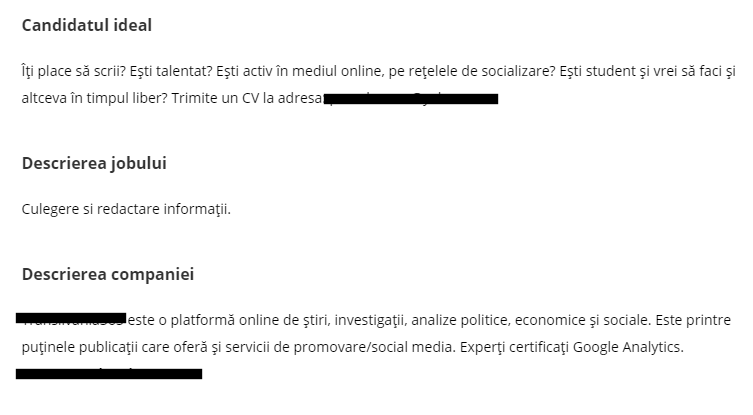Click the words "Google Analytics"
The image size is (753, 415).
click(x=633, y=347)
